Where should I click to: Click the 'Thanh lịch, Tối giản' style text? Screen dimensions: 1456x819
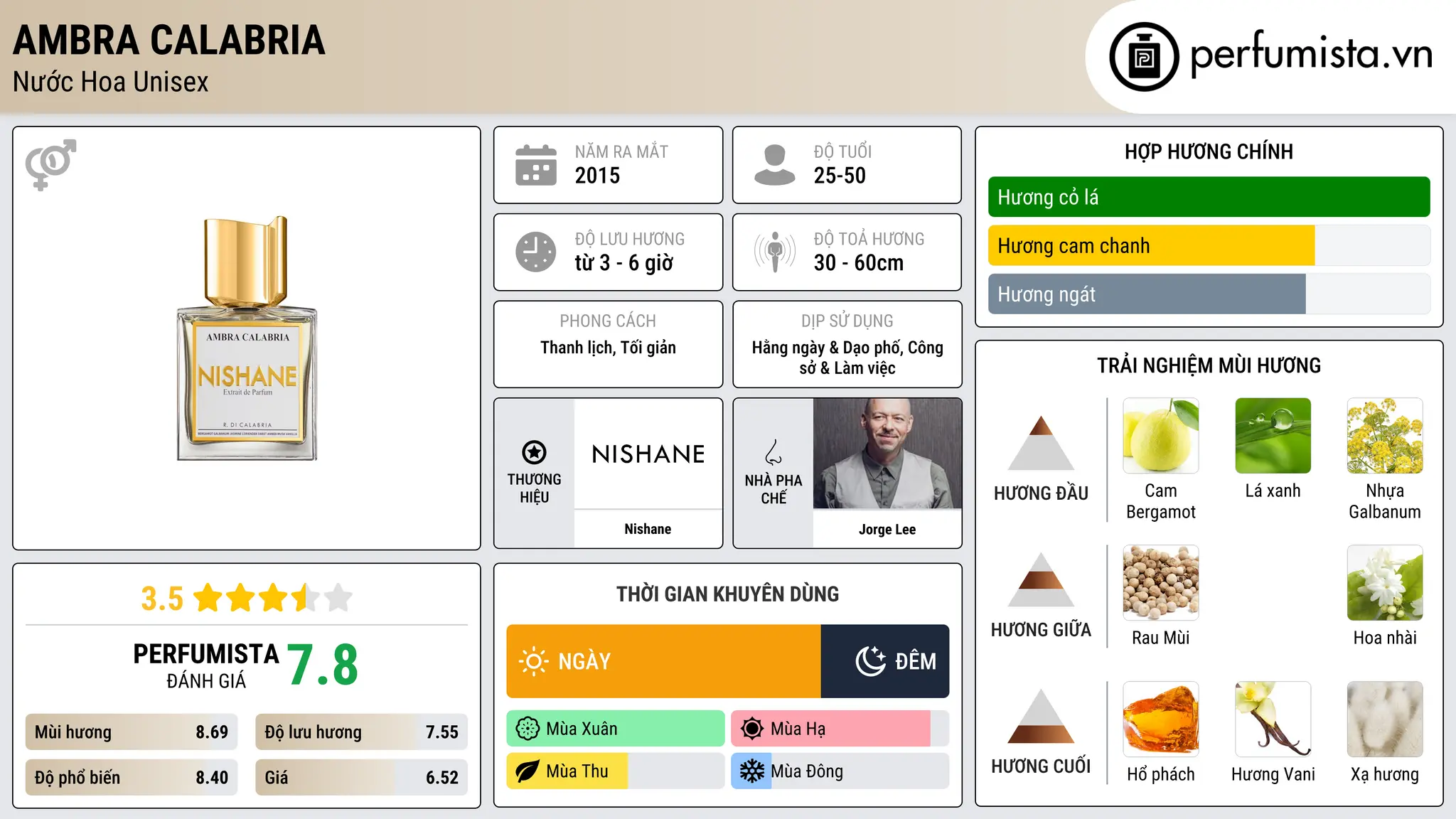608,348
